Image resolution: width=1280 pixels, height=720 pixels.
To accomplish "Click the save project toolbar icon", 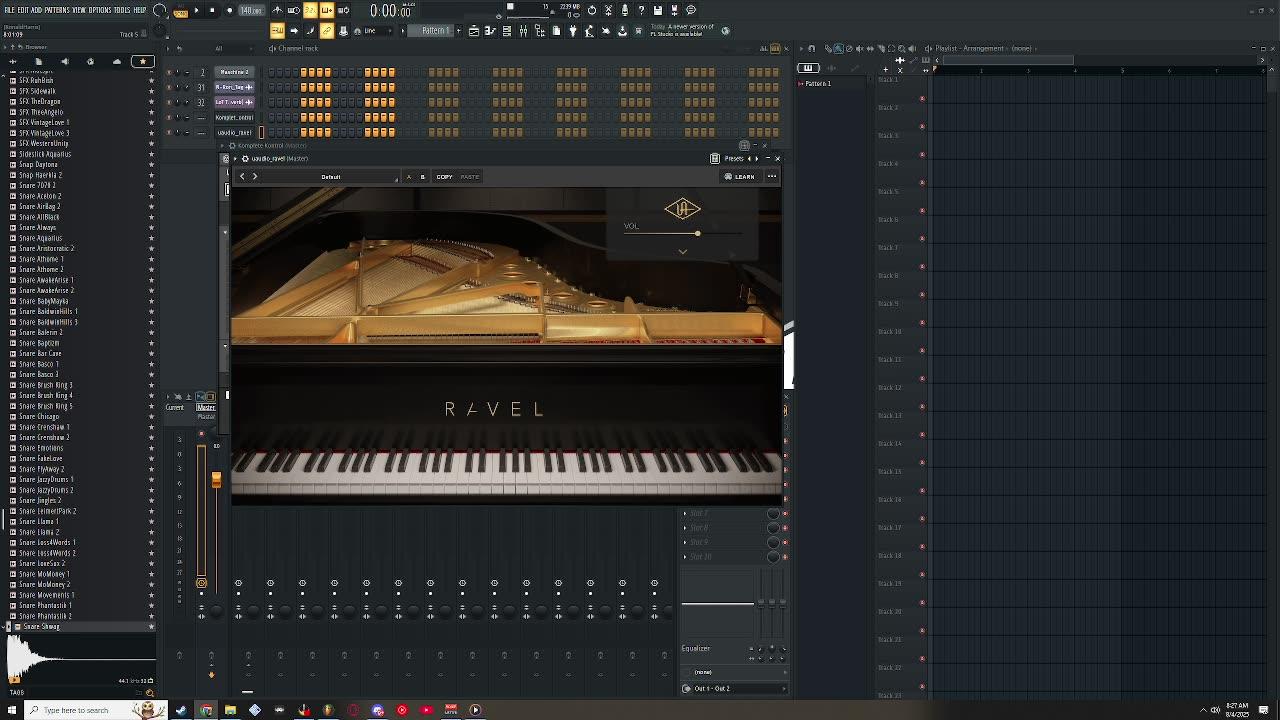I will coord(658,10).
